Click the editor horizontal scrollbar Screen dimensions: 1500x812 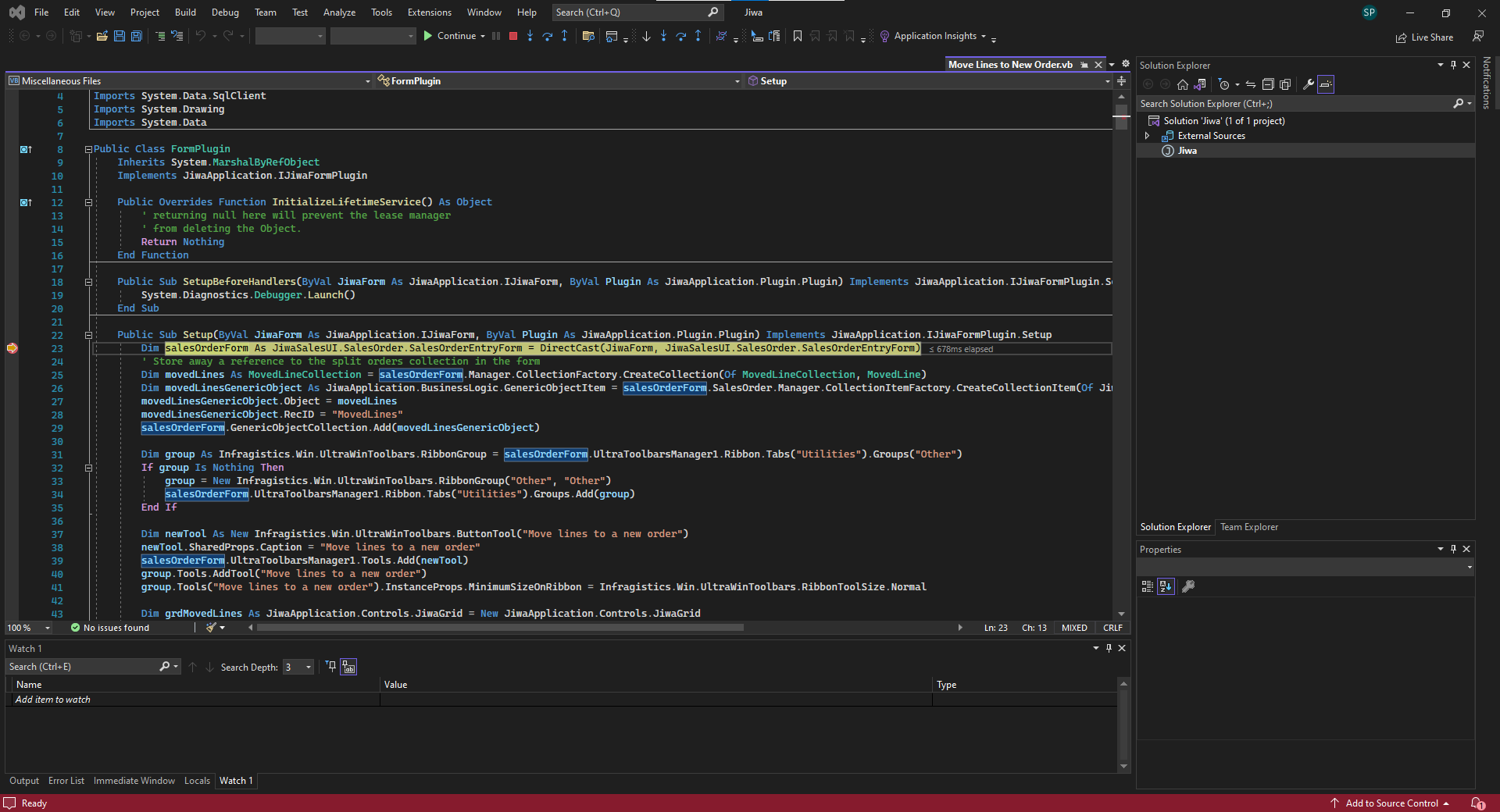(x=500, y=628)
